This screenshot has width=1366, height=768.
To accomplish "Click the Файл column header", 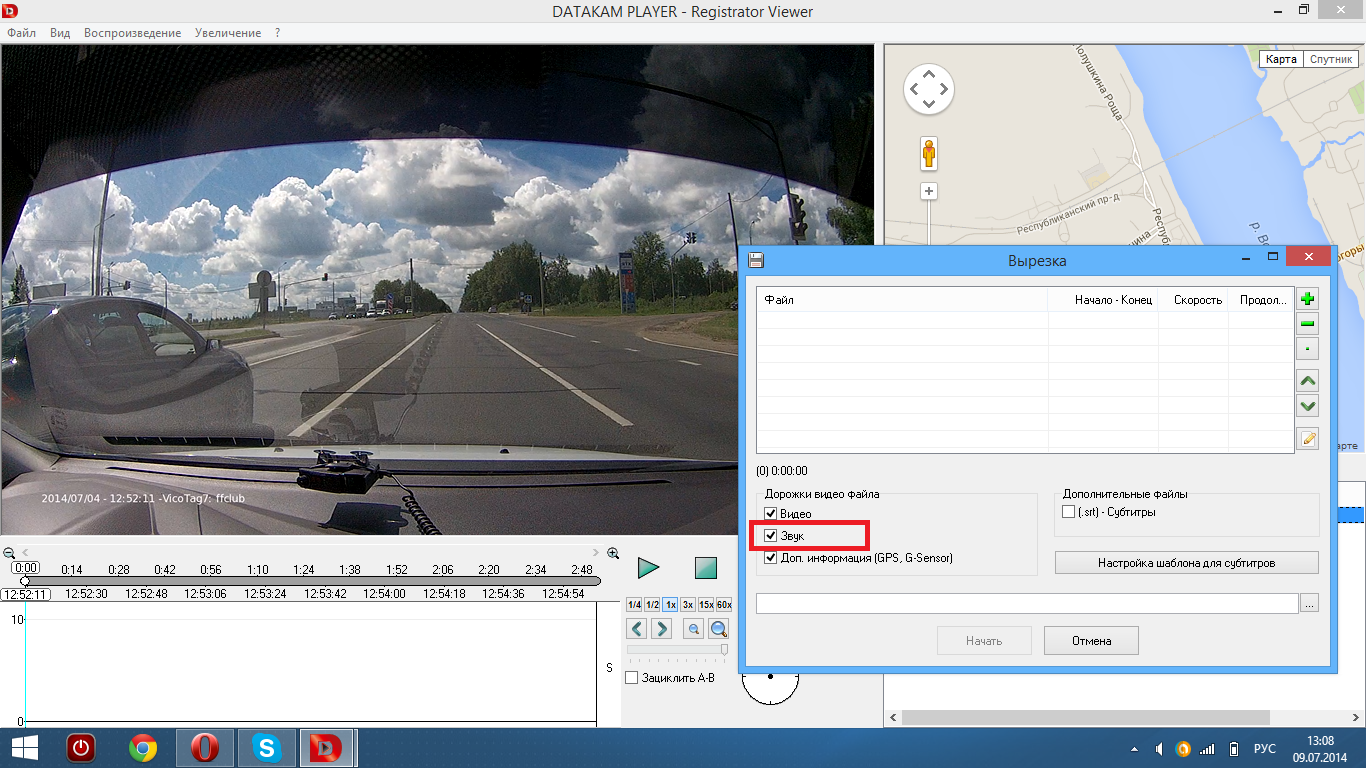I will pos(902,300).
